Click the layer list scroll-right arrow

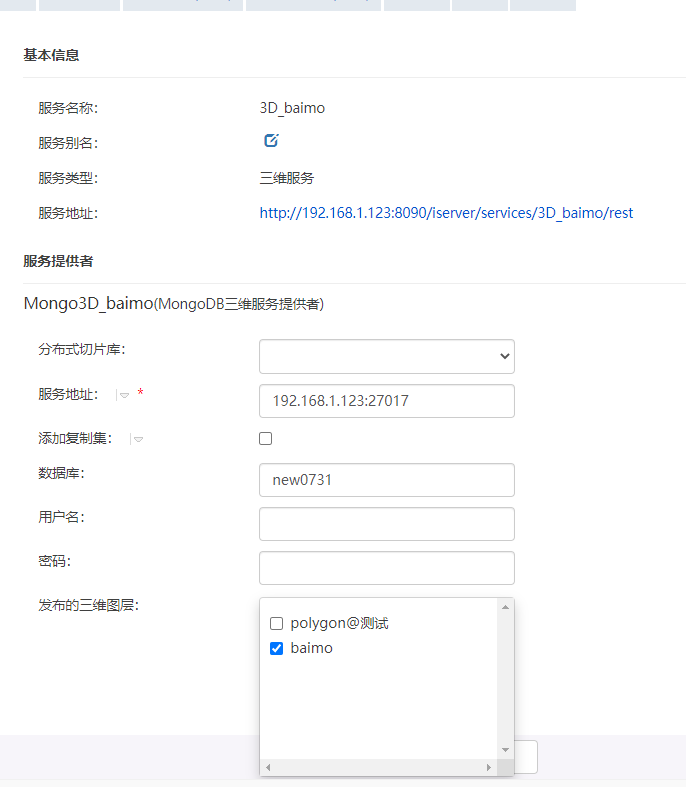coord(489,767)
